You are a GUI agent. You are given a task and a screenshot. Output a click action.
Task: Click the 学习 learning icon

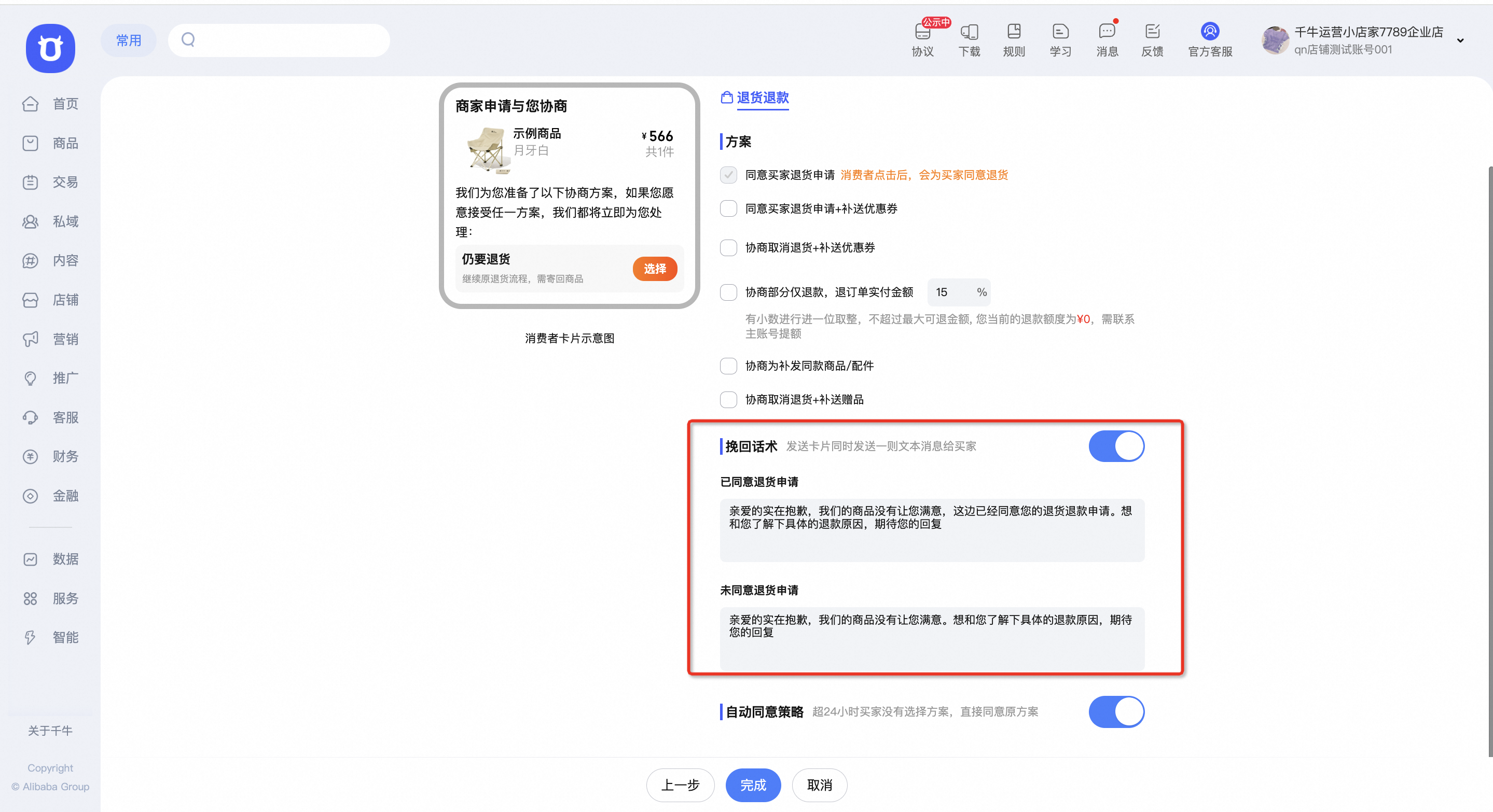click(1060, 39)
